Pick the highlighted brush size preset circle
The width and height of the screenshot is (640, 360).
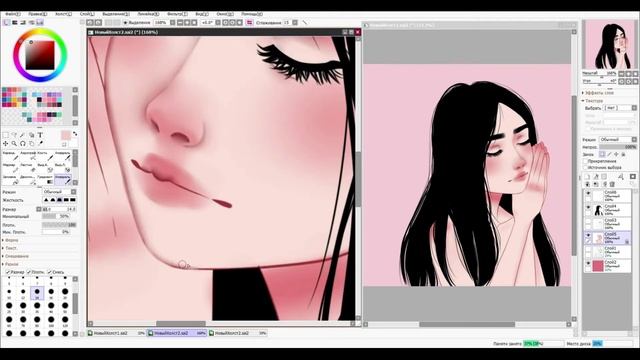click(x=37, y=292)
